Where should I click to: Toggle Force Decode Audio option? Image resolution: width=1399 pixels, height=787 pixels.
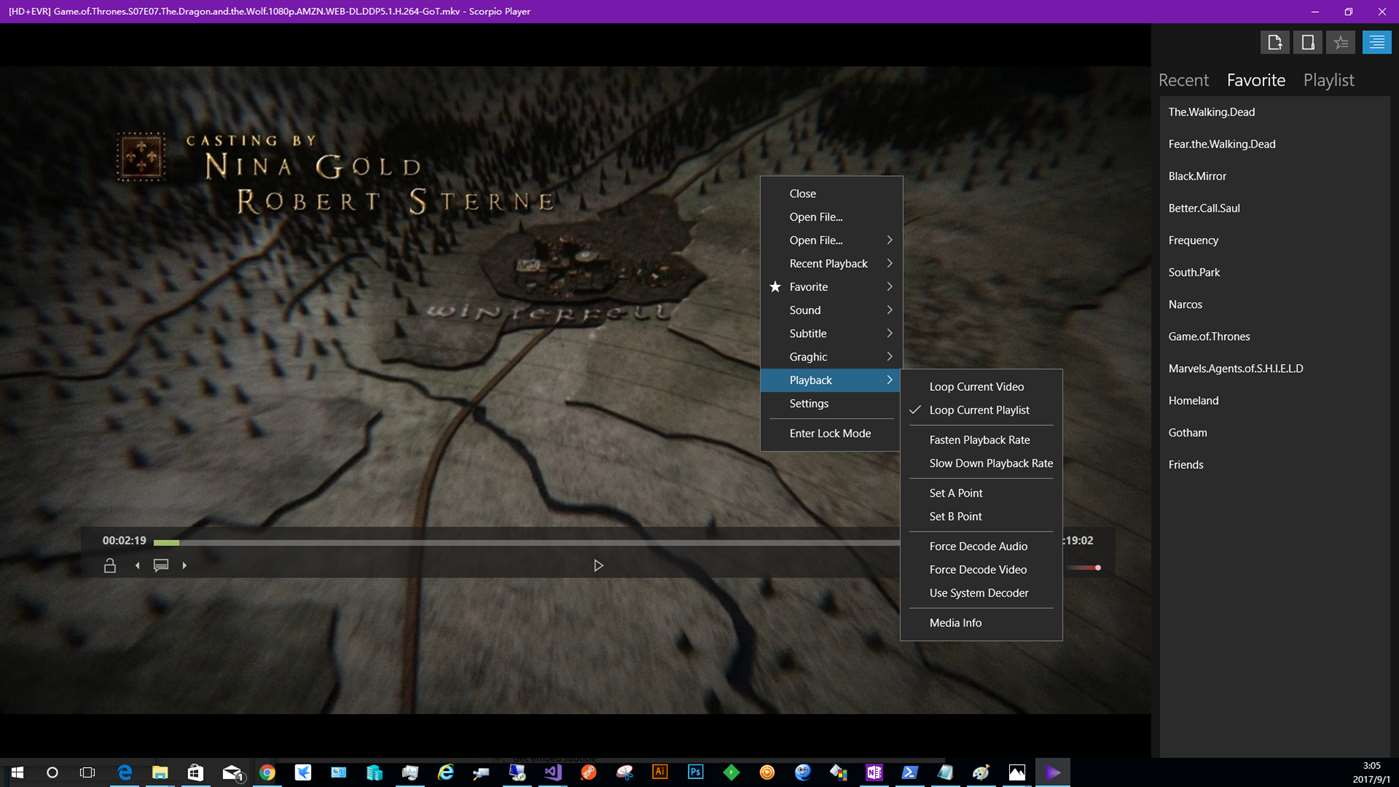(981, 546)
